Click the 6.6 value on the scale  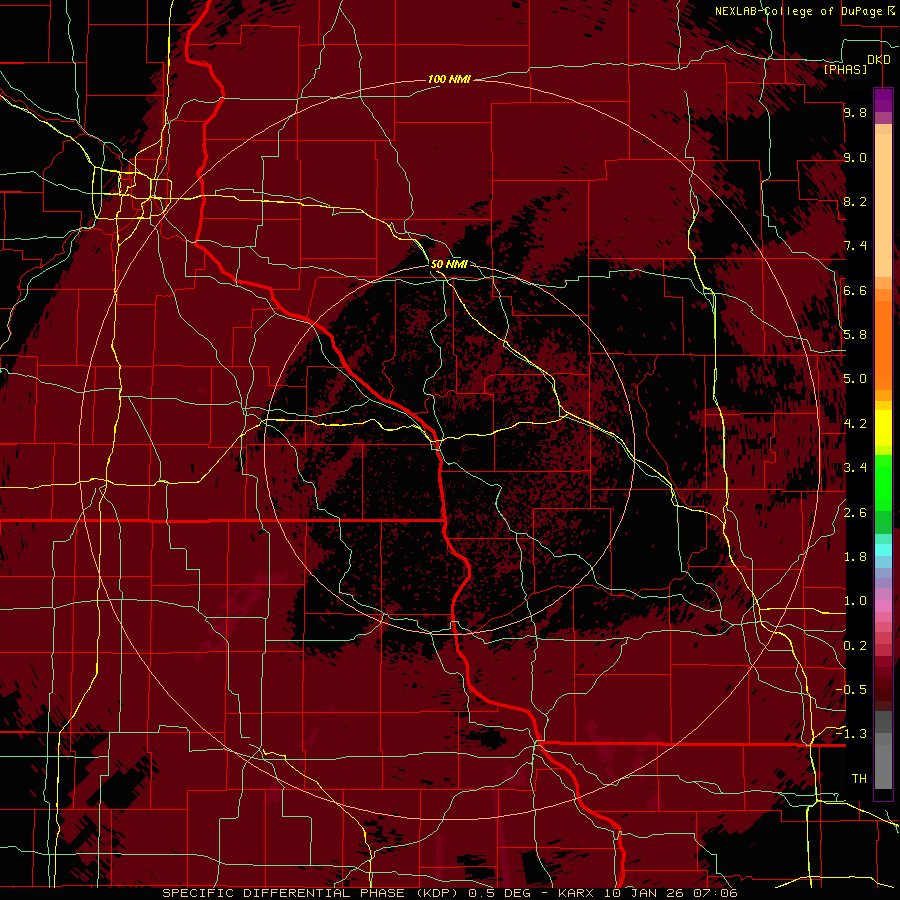pos(855,290)
